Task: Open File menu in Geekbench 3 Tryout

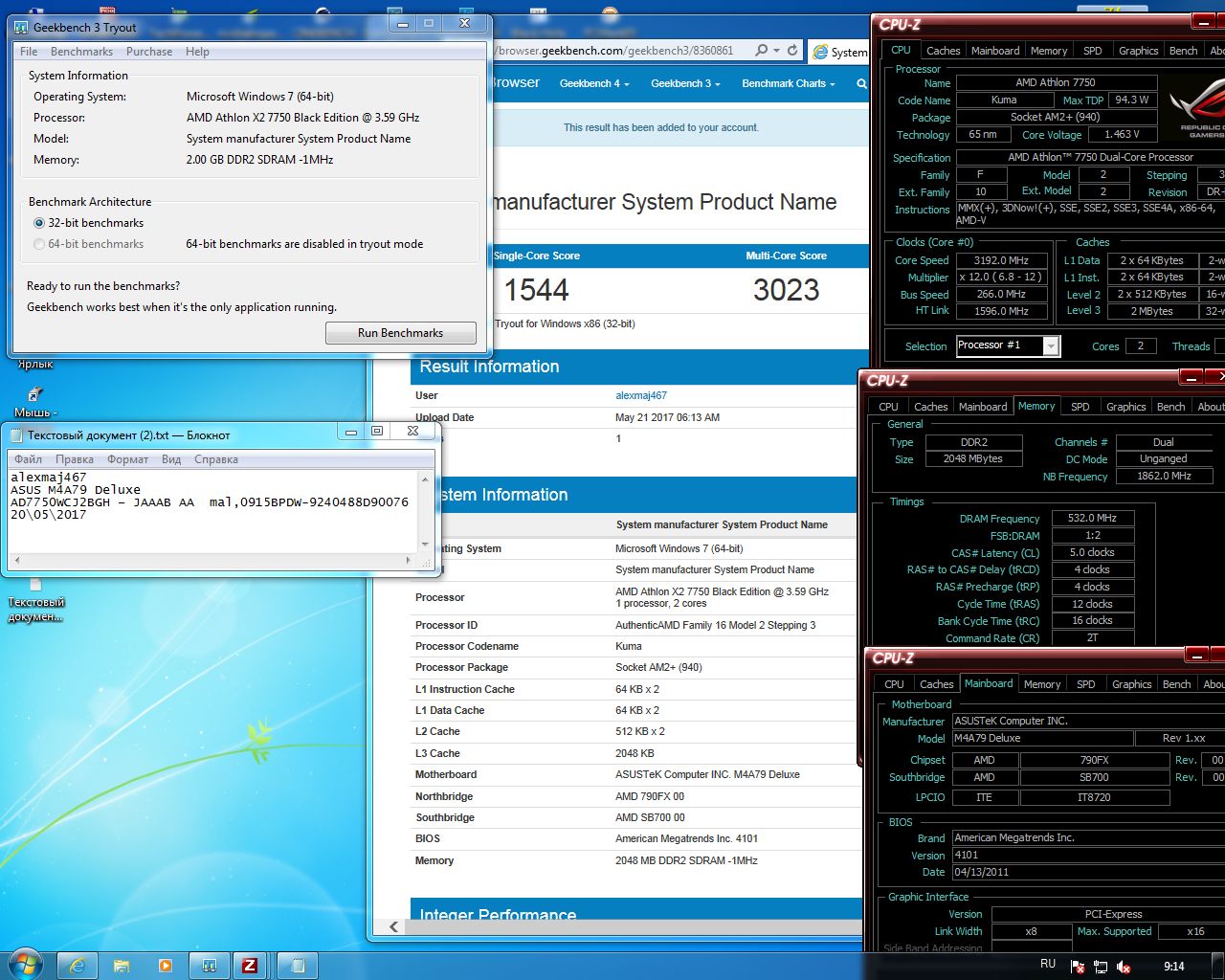Action: (29, 52)
